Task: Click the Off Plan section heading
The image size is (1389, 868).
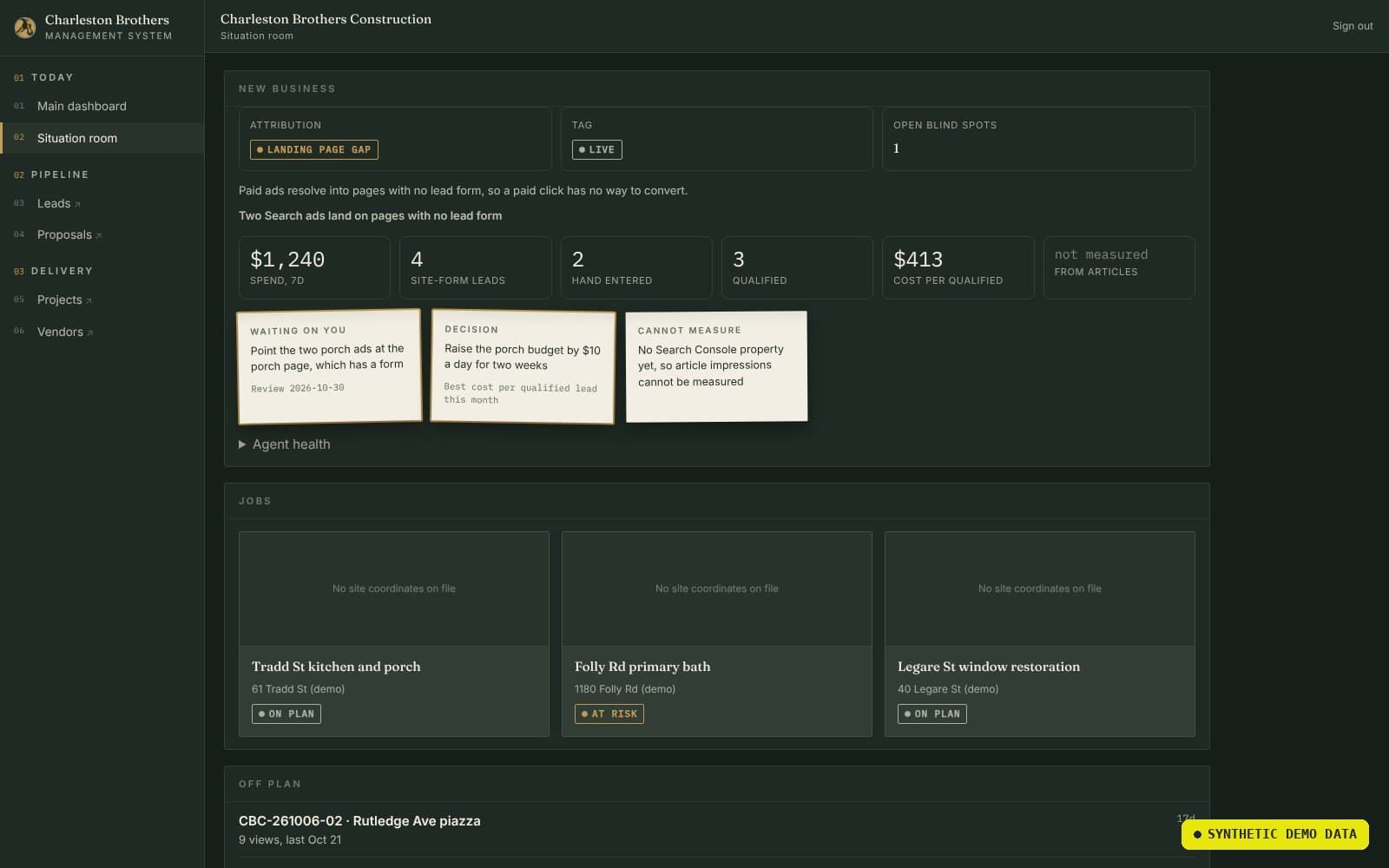Action: point(270,784)
